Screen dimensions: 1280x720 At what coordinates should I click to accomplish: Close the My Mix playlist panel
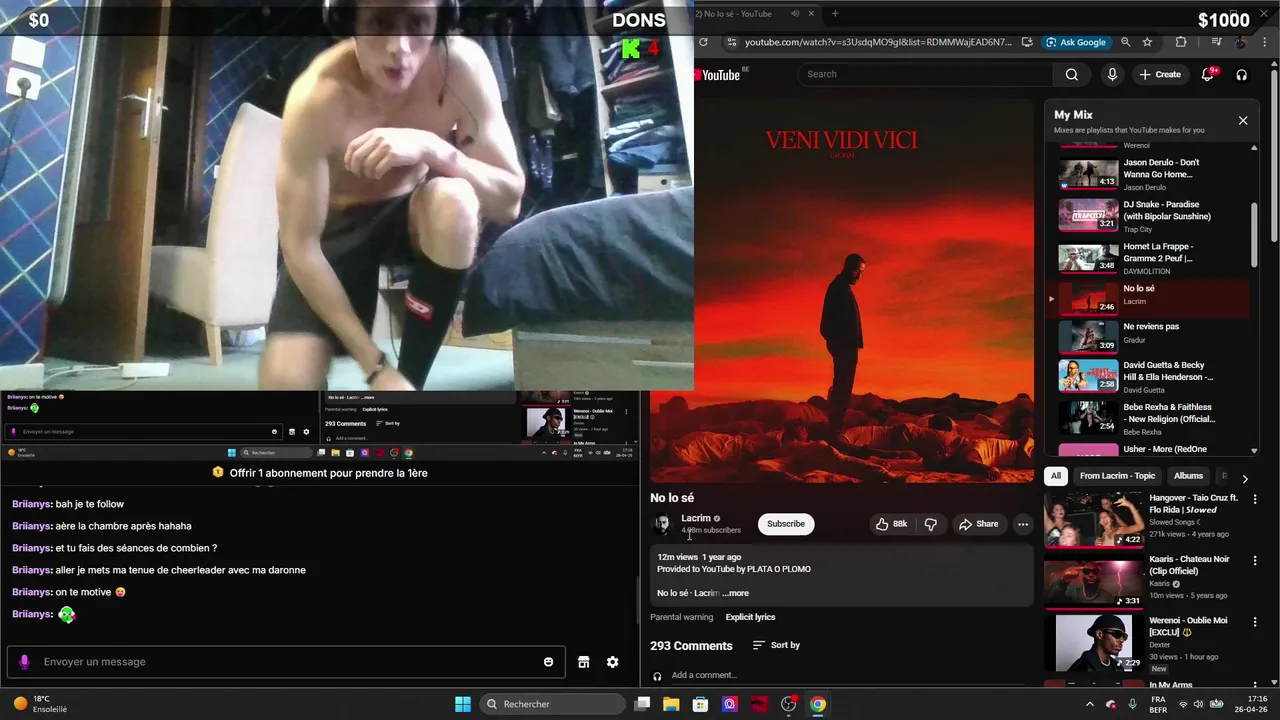pos(1243,120)
